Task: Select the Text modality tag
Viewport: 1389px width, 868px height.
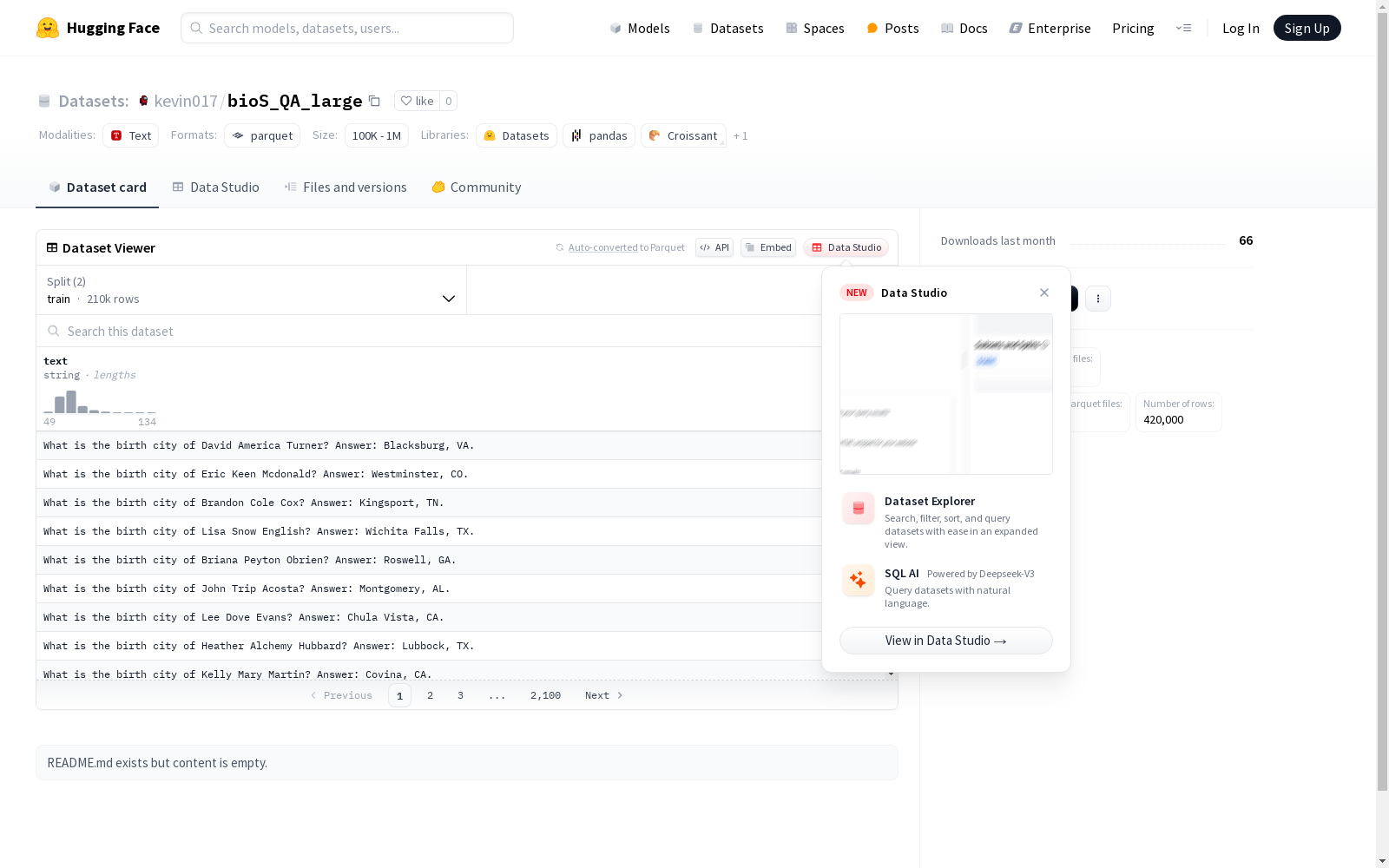Action: tap(130, 135)
